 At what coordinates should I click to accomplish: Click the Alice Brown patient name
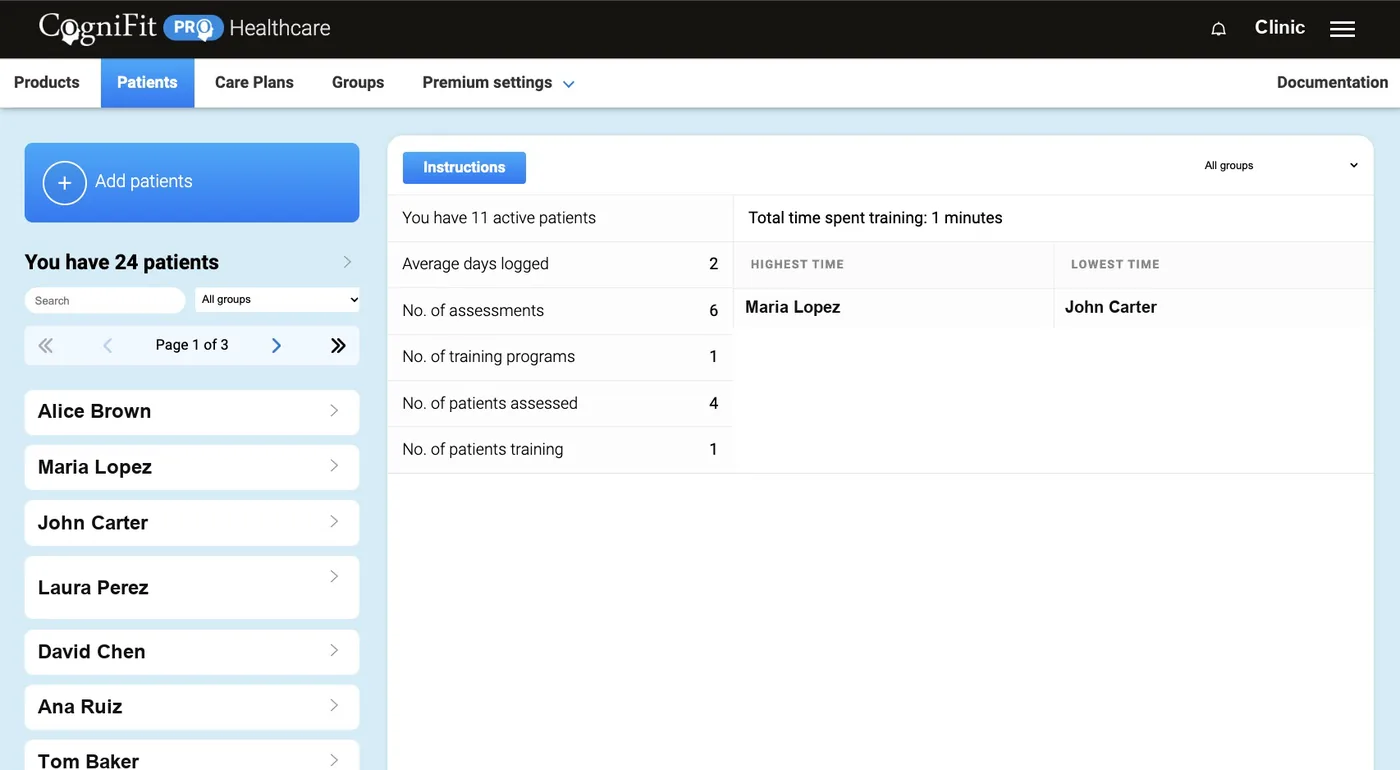point(94,411)
